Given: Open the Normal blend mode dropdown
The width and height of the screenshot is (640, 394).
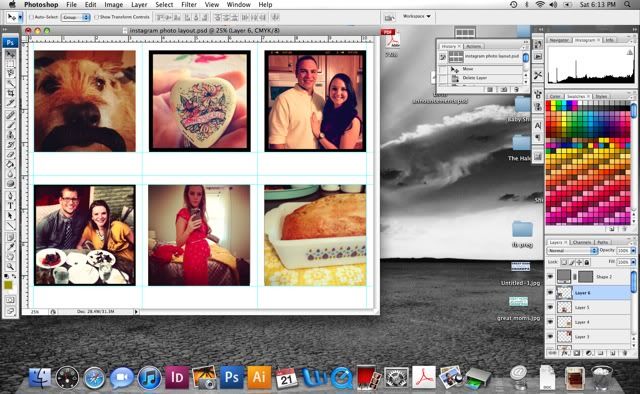Looking at the screenshot, I should [572, 250].
